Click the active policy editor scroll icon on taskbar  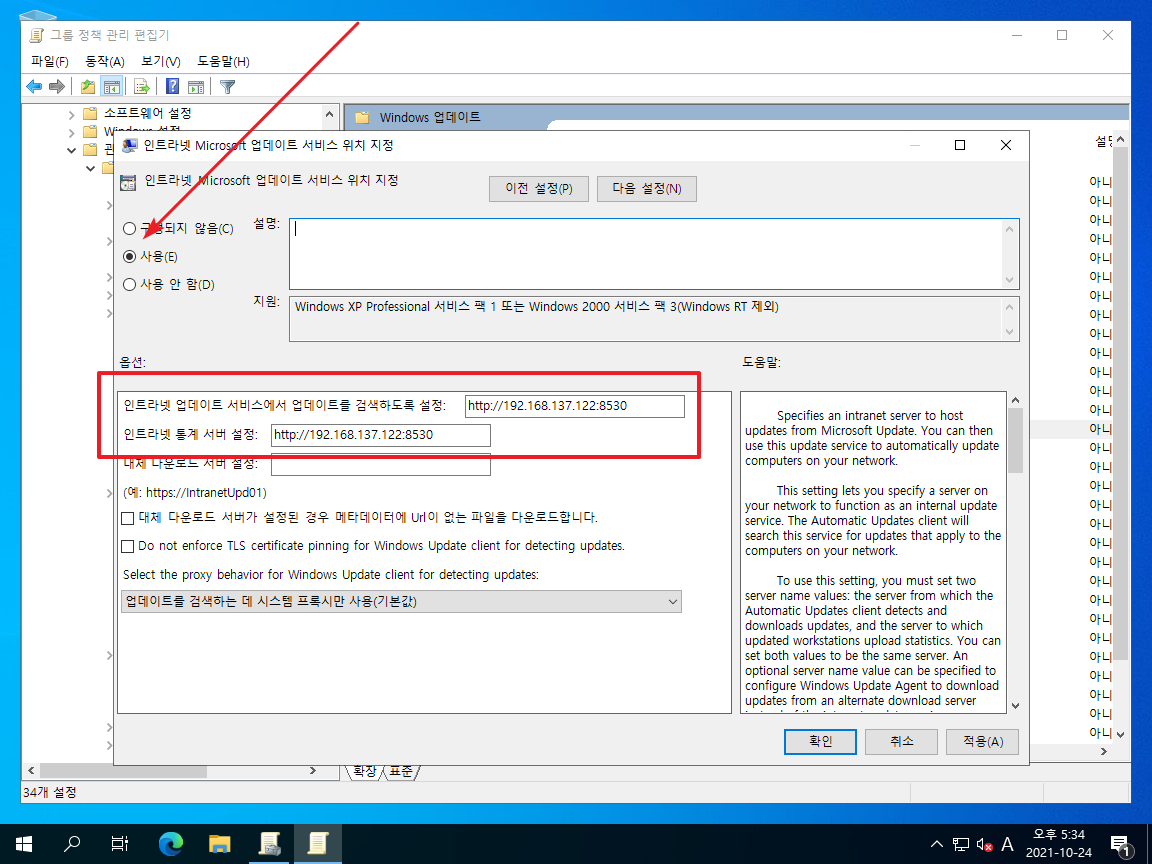(x=317, y=843)
